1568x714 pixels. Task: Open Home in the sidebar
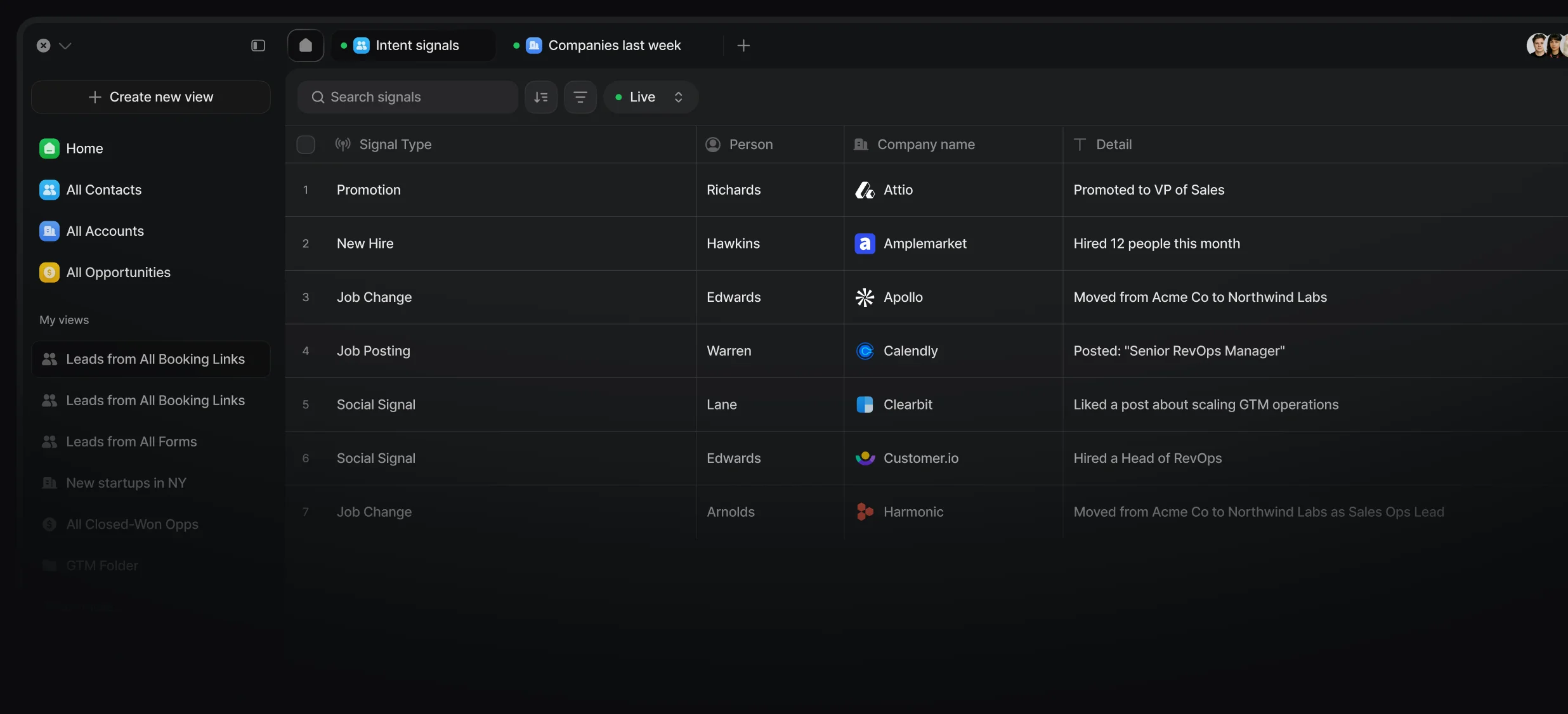[x=151, y=148]
